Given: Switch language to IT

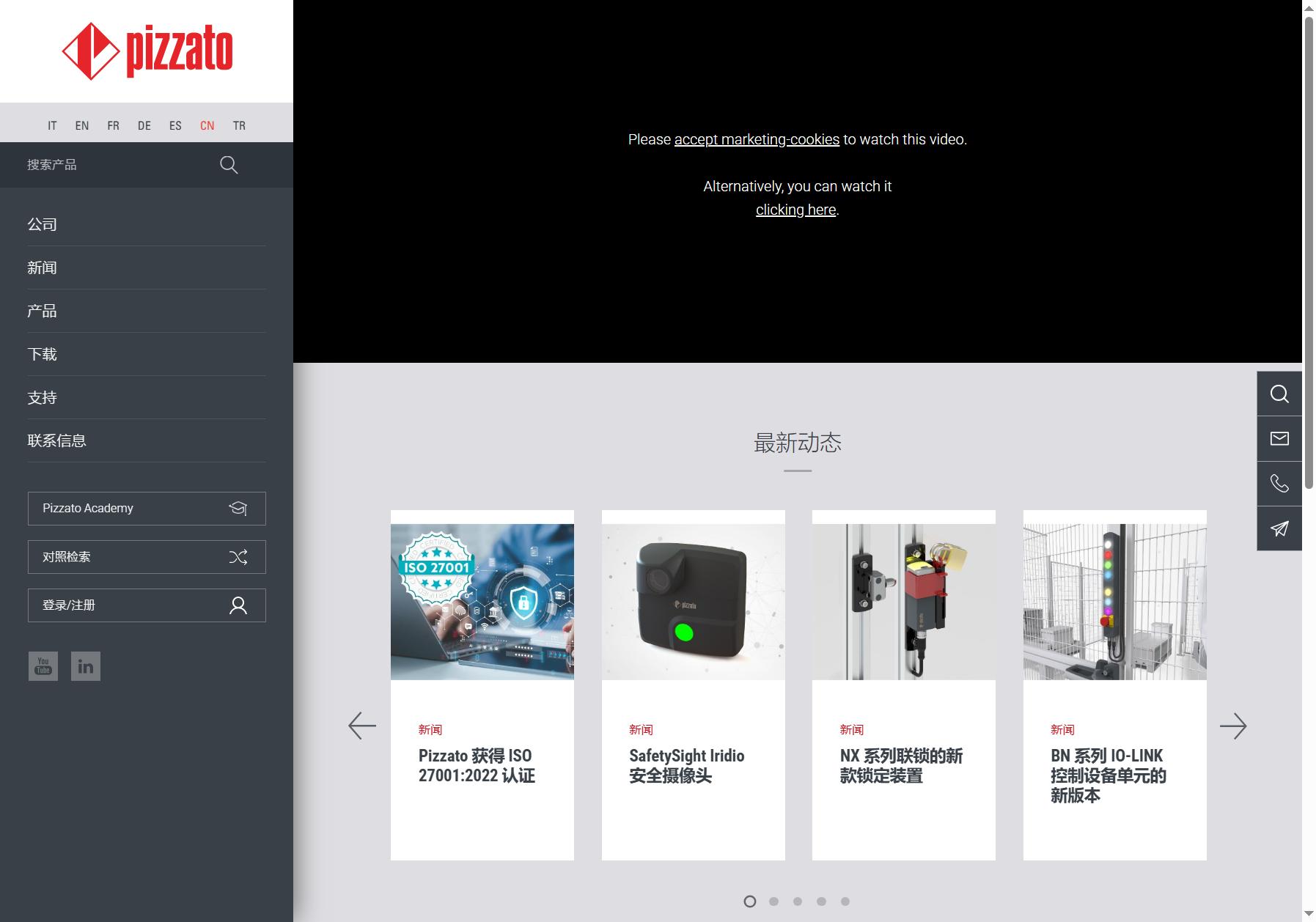Looking at the screenshot, I should [52, 126].
